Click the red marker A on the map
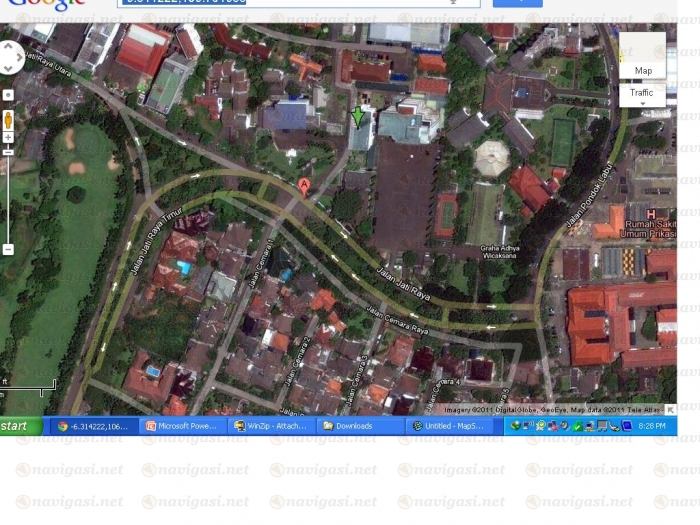 tap(304, 186)
